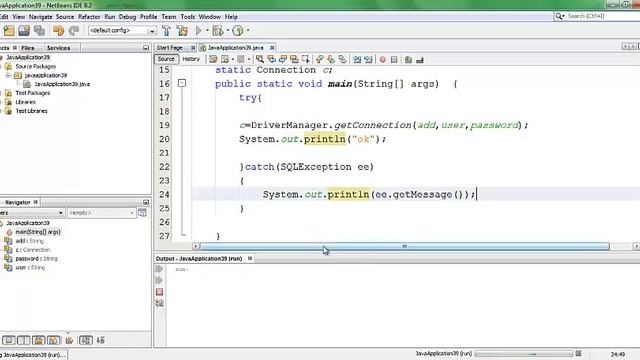
Task: Click the Search (Ctrl+I) input field
Action: (602, 16)
